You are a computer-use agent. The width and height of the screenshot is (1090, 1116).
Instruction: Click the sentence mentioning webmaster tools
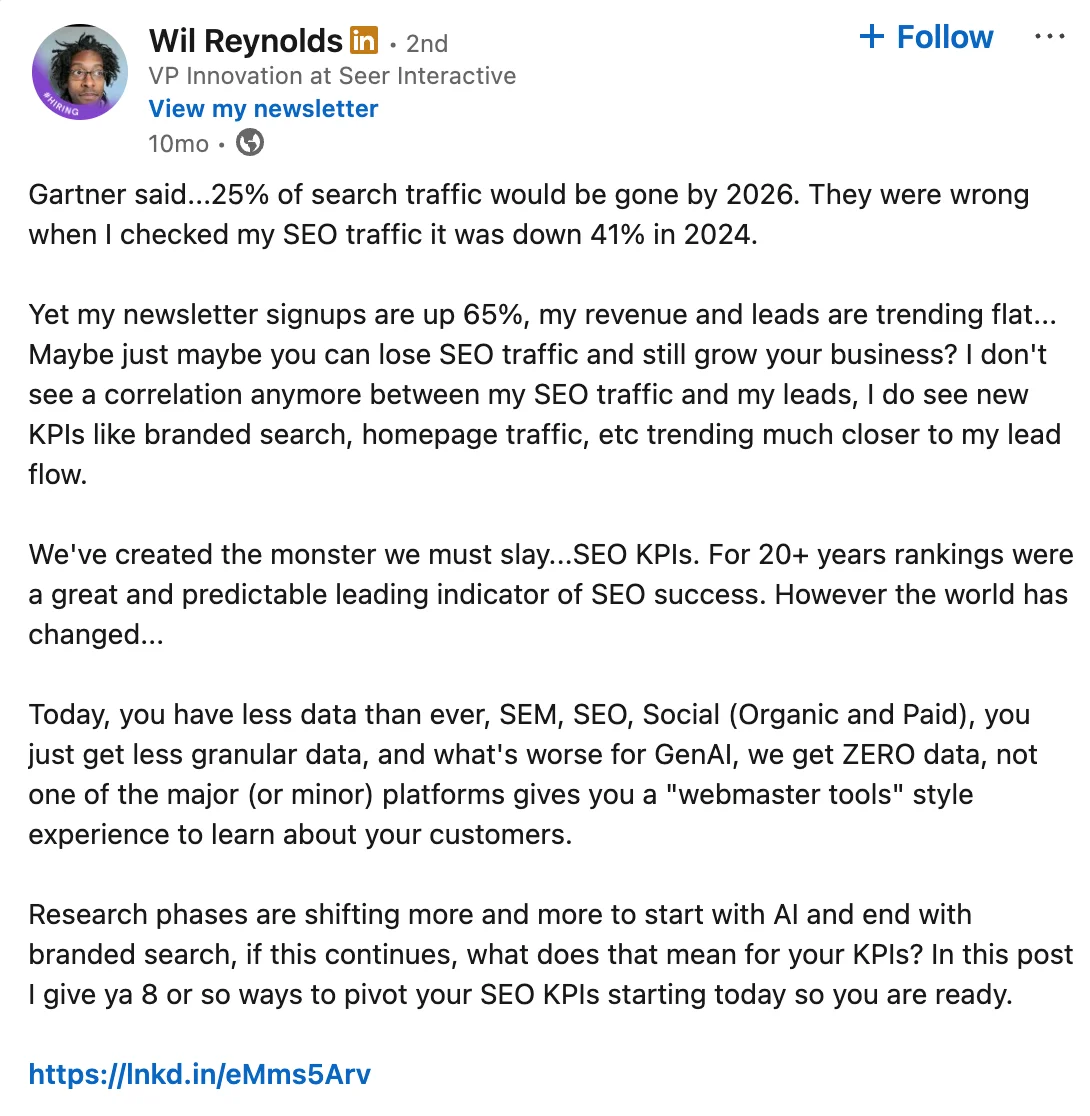point(500,796)
